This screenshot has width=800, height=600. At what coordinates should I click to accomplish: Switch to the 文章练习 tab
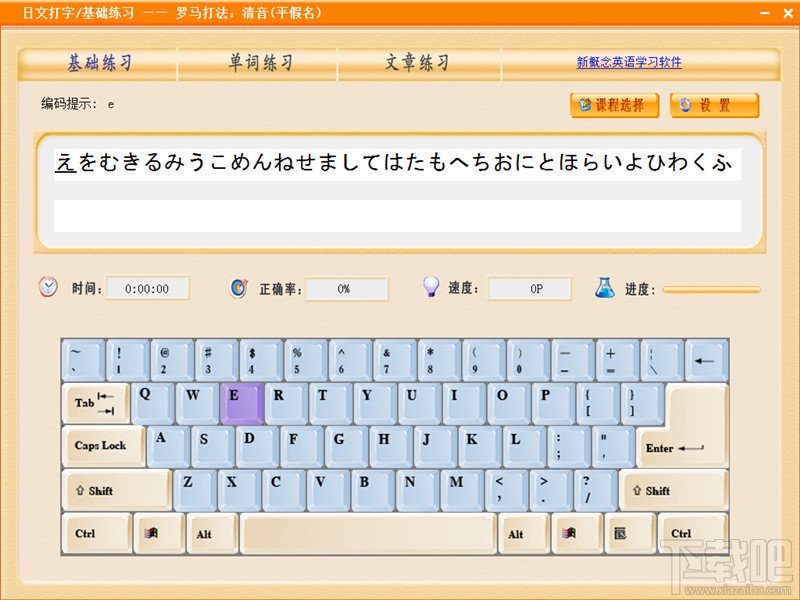pos(417,63)
